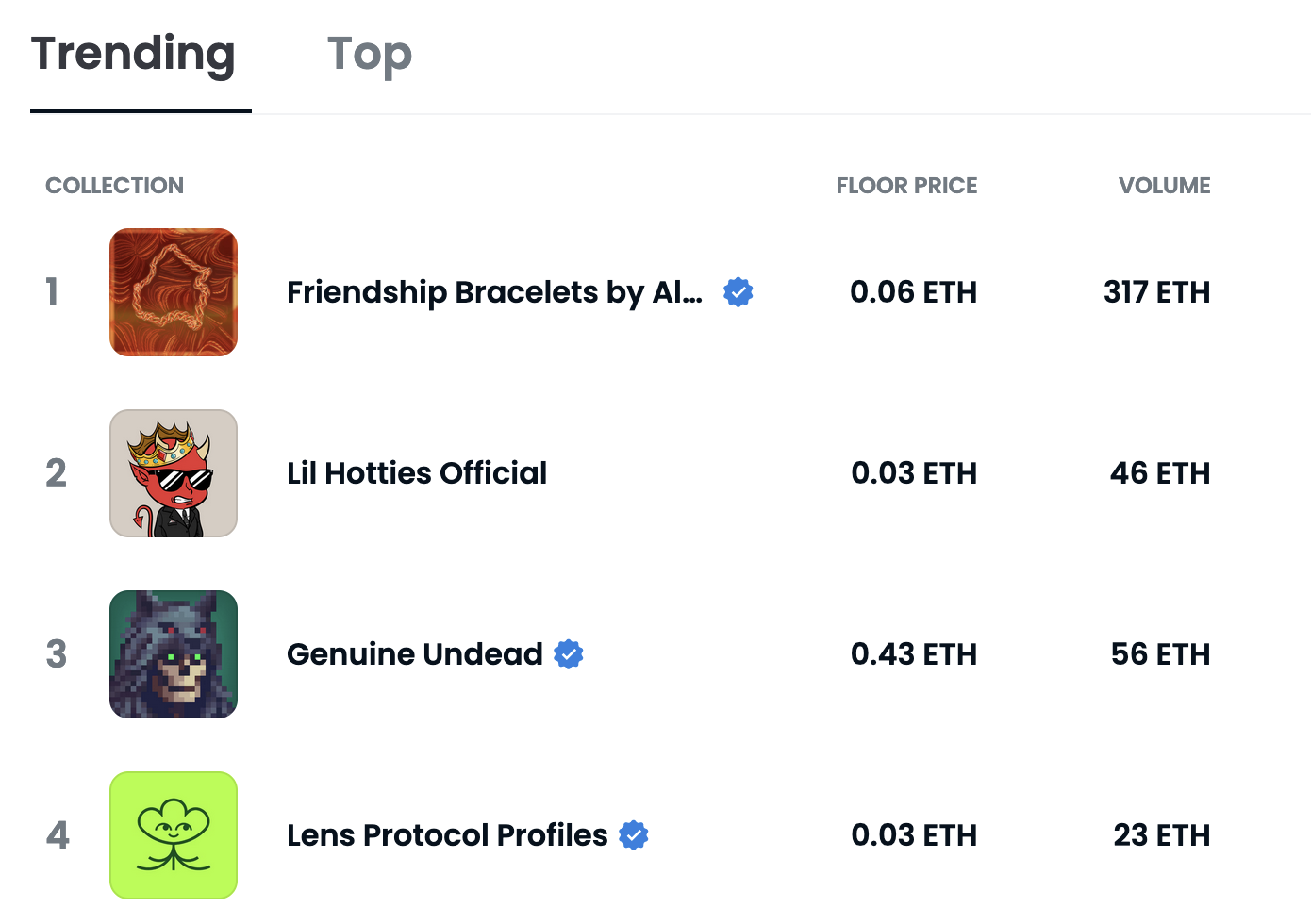
Task: Open the Lil Hotties Official collection
Action: (417, 473)
